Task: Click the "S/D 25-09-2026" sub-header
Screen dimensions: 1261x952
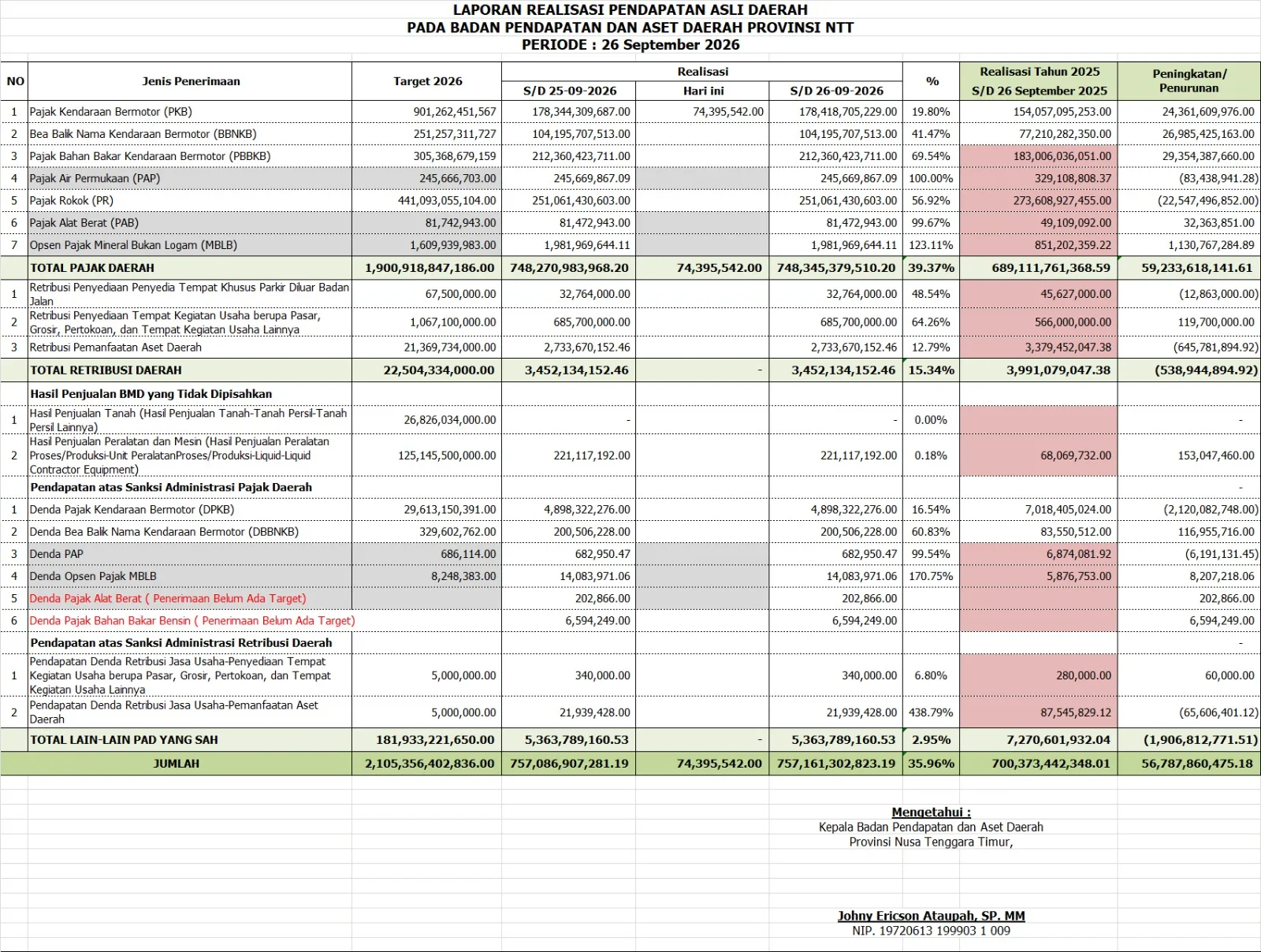Action: 570,91
